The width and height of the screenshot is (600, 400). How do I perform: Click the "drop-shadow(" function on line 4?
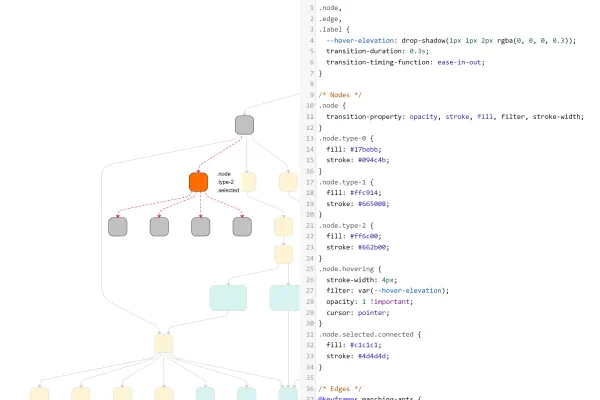coord(425,41)
